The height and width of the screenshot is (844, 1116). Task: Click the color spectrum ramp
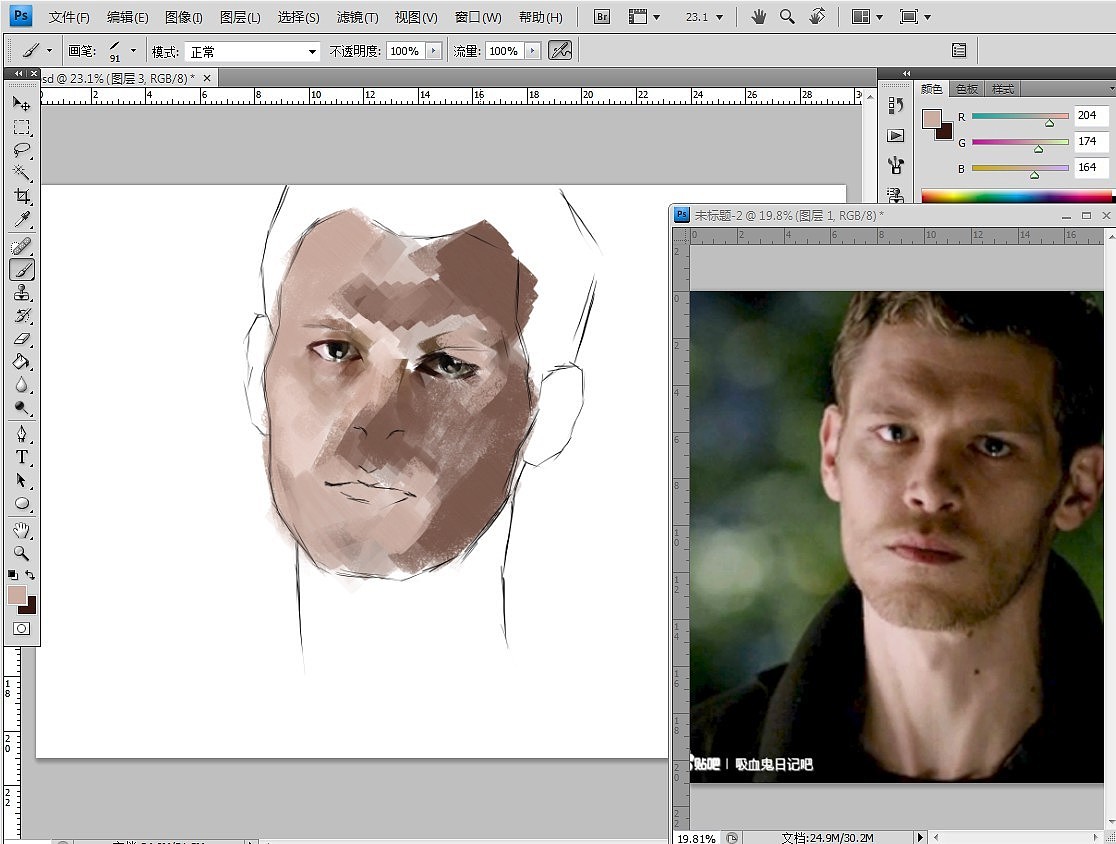pos(1016,196)
